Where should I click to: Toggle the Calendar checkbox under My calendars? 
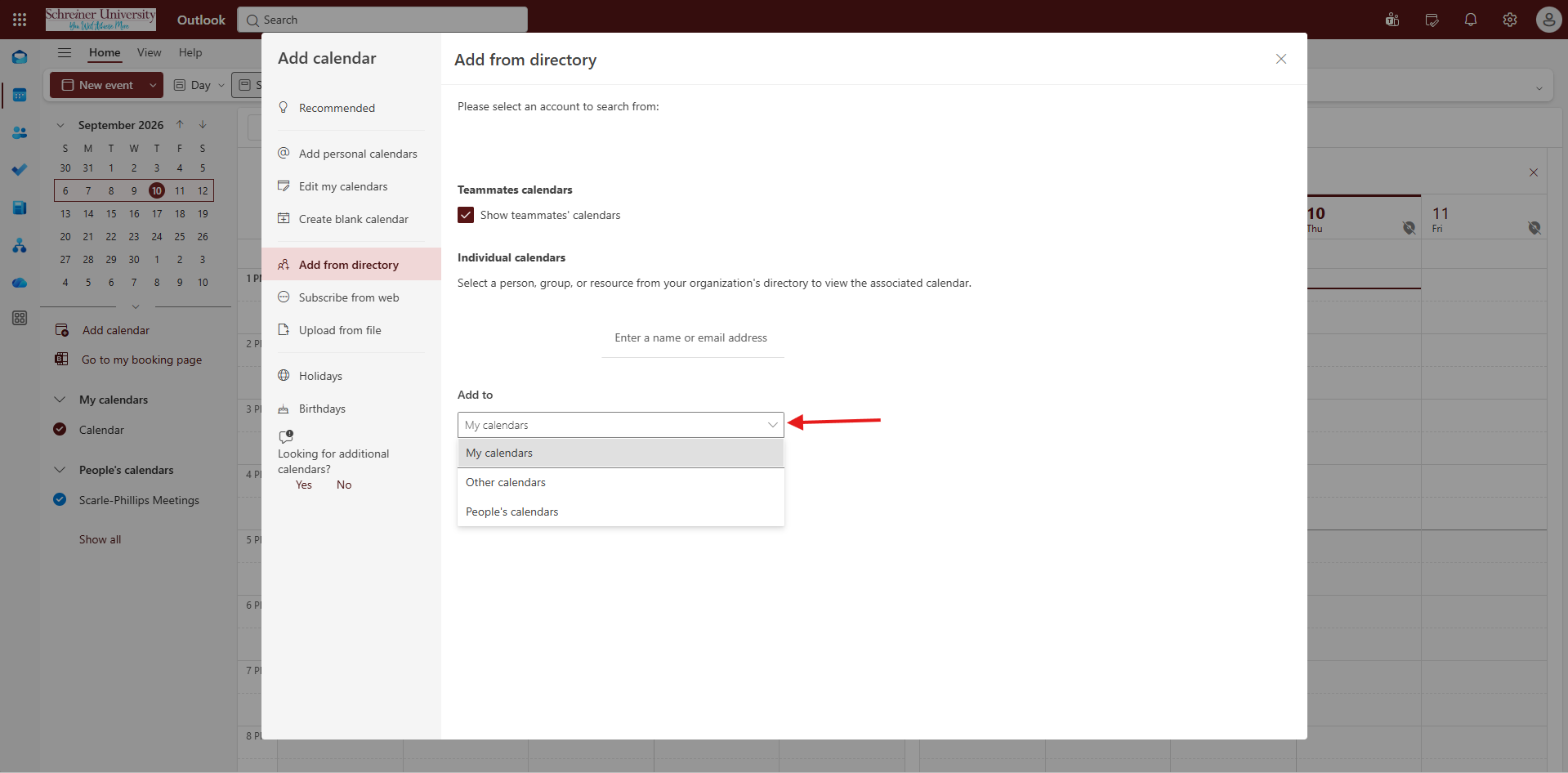[60, 429]
